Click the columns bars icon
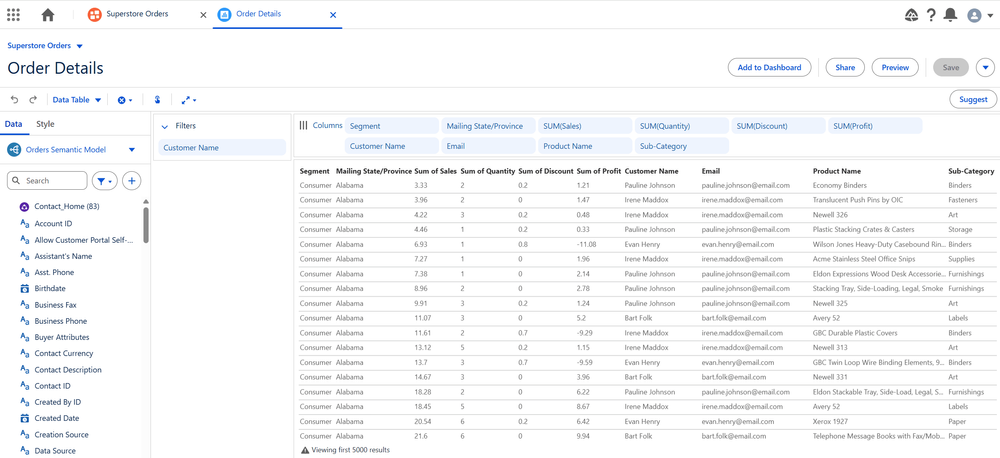The width and height of the screenshot is (1000, 458). pos(303,126)
